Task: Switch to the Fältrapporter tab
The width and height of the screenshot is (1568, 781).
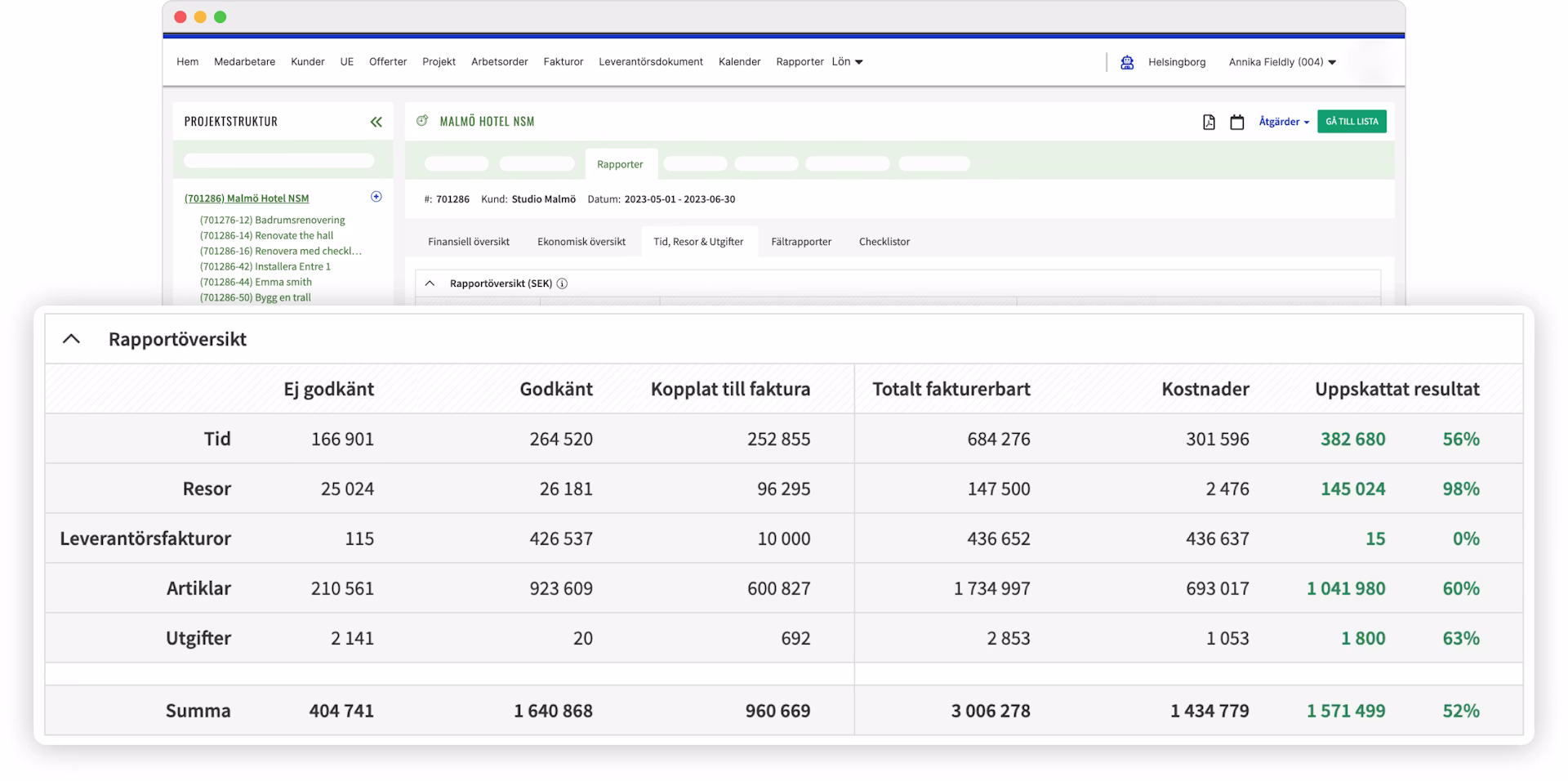Action: click(x=800, y=242)
